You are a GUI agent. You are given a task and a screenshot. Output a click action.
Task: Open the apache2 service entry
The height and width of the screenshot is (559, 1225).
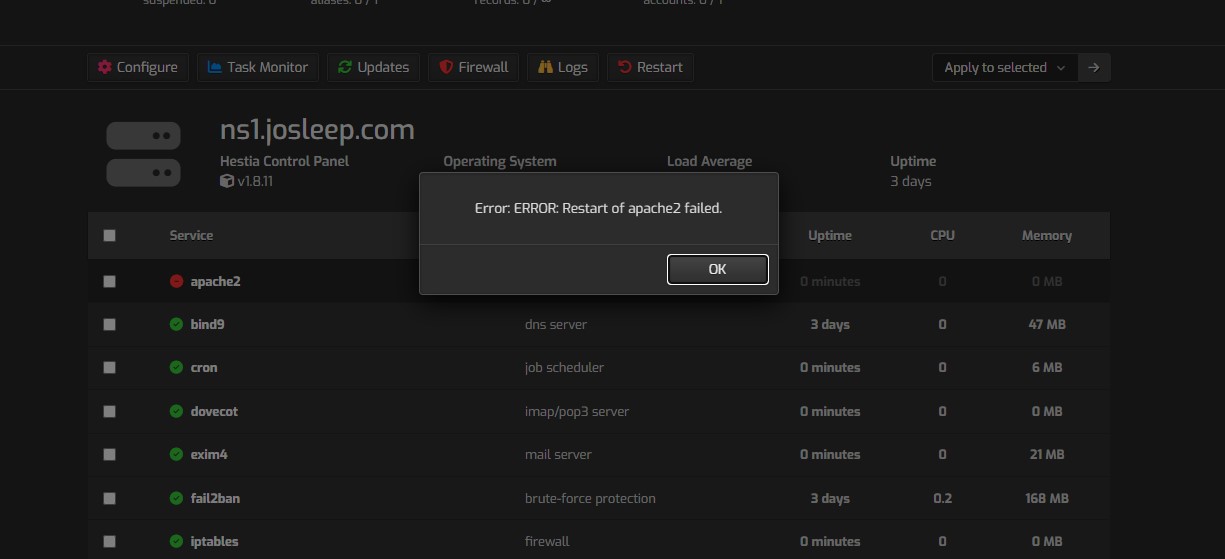[215, 281]
